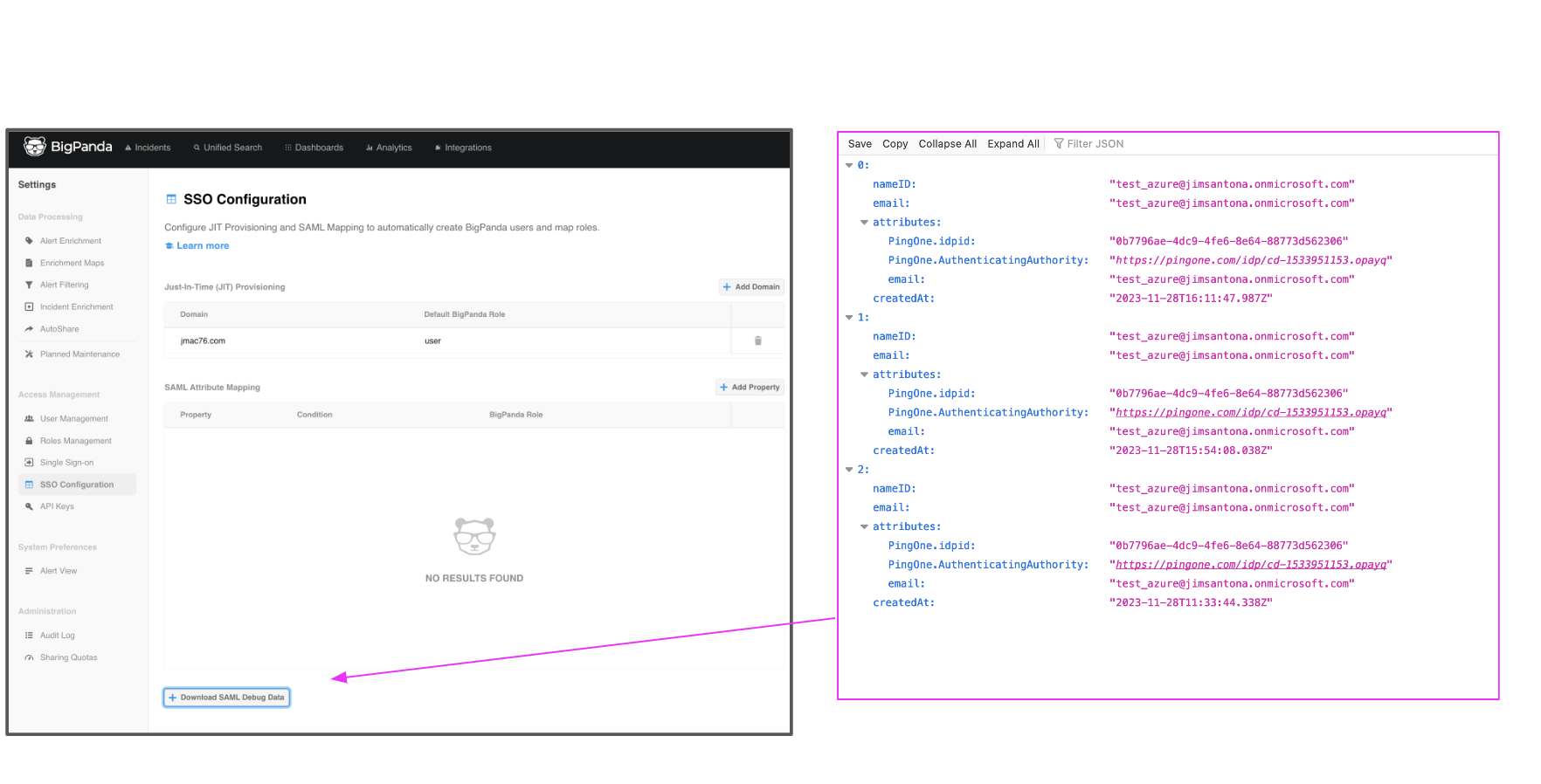Click the BigPanda logo

point(67,147)
